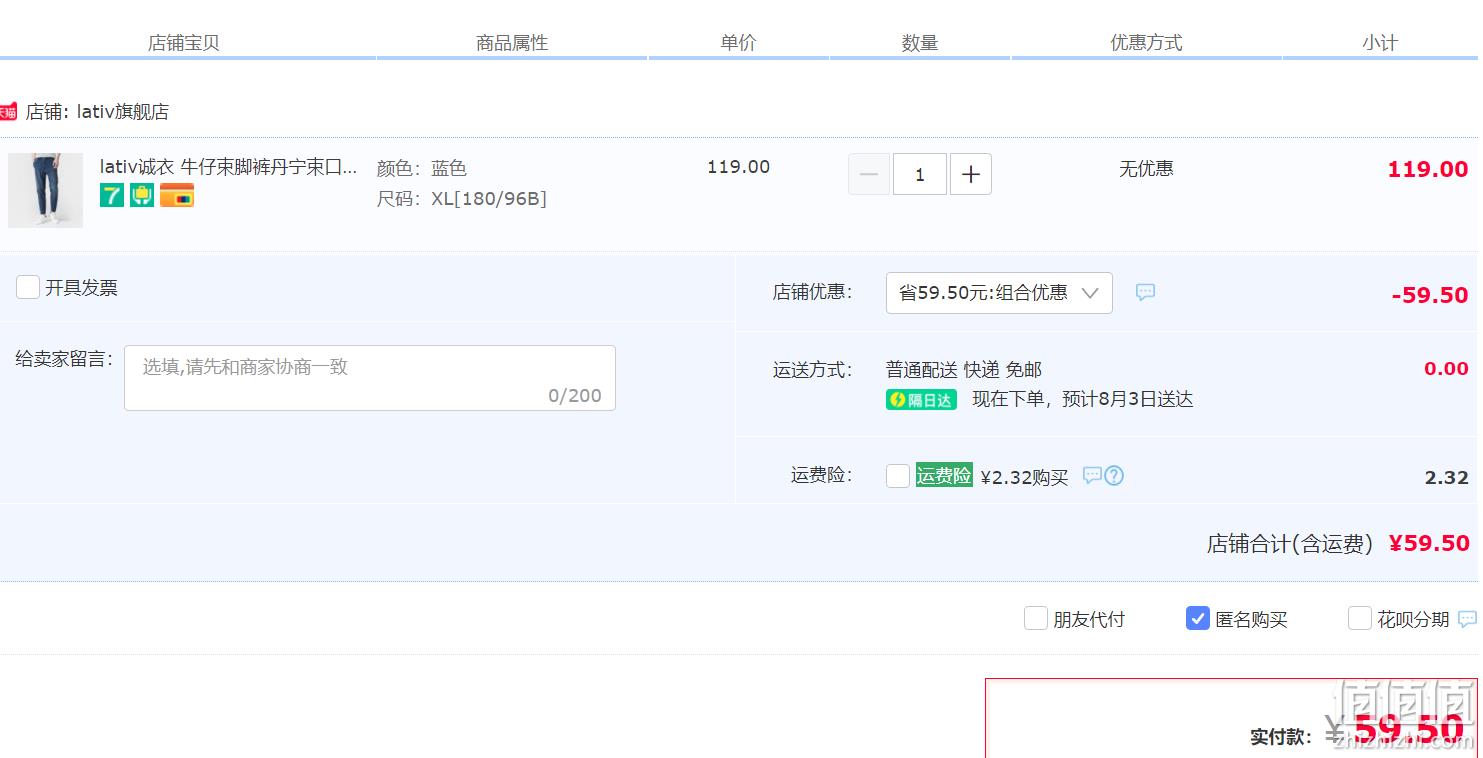Click the 单价 column header
This screenshot has height=758, width=1483.
(x=739, y=42)
